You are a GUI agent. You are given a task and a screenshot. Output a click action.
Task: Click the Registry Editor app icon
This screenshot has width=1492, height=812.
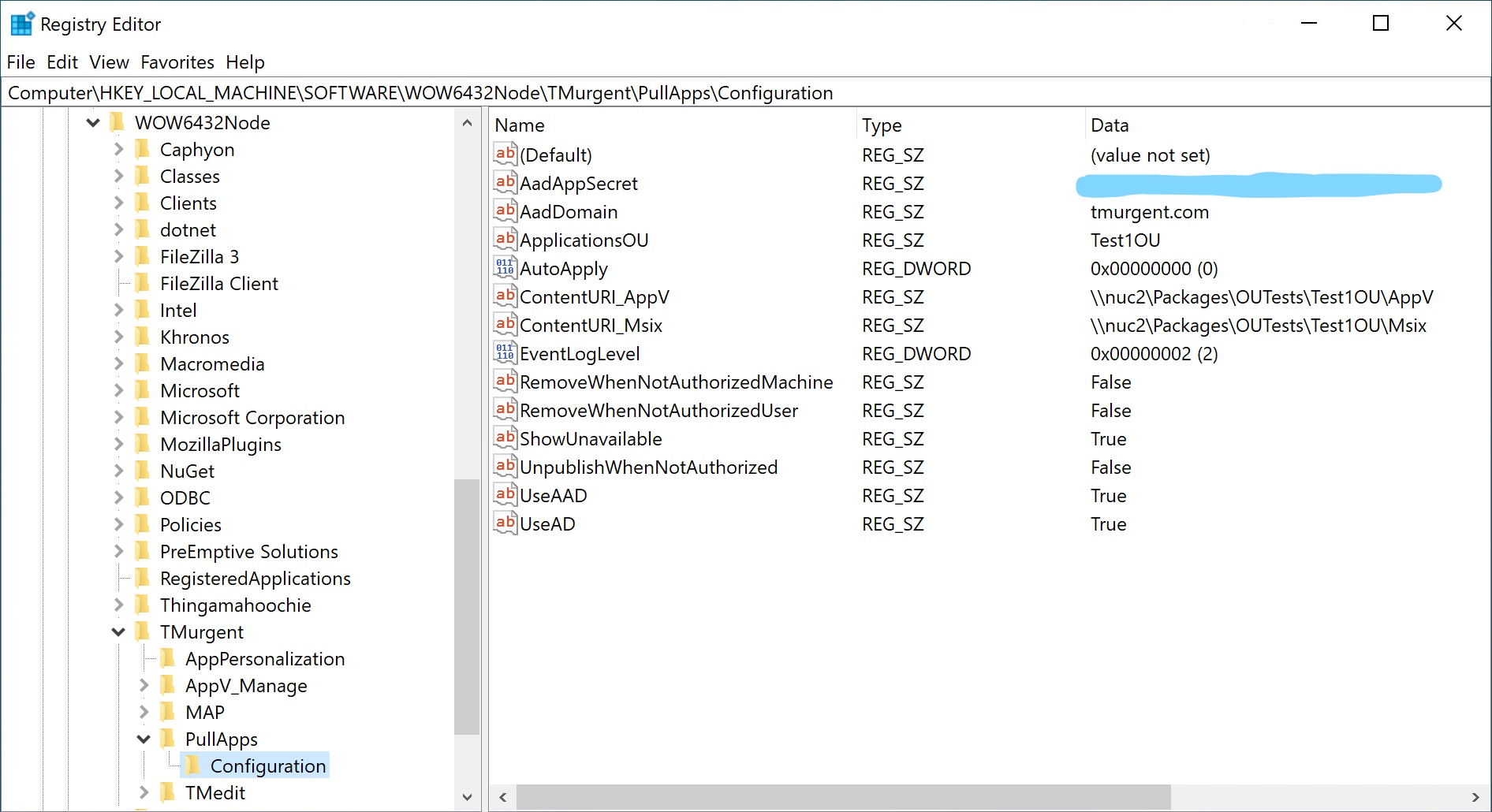coord(21,24)
